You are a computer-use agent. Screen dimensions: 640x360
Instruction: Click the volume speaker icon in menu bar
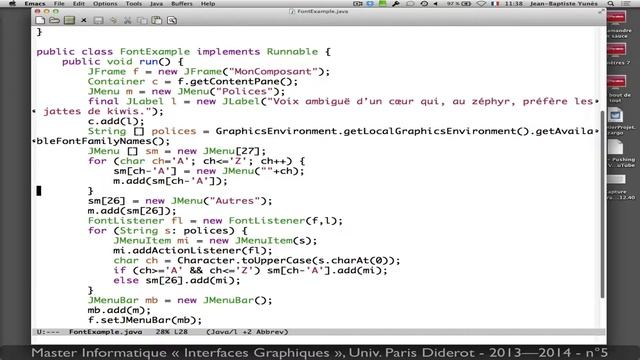coord(436,4)
